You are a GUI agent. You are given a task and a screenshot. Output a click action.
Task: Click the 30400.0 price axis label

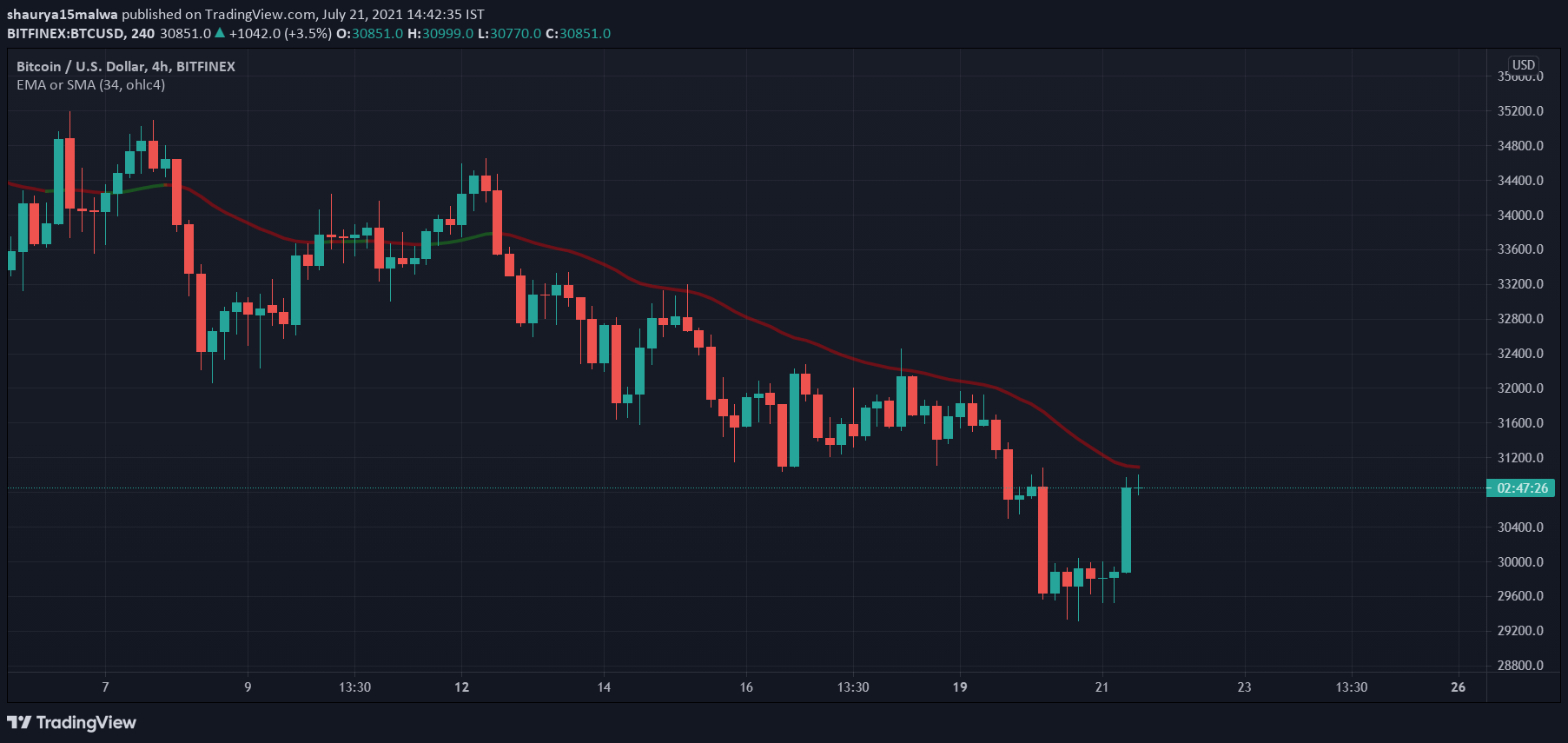(1520, 527)
